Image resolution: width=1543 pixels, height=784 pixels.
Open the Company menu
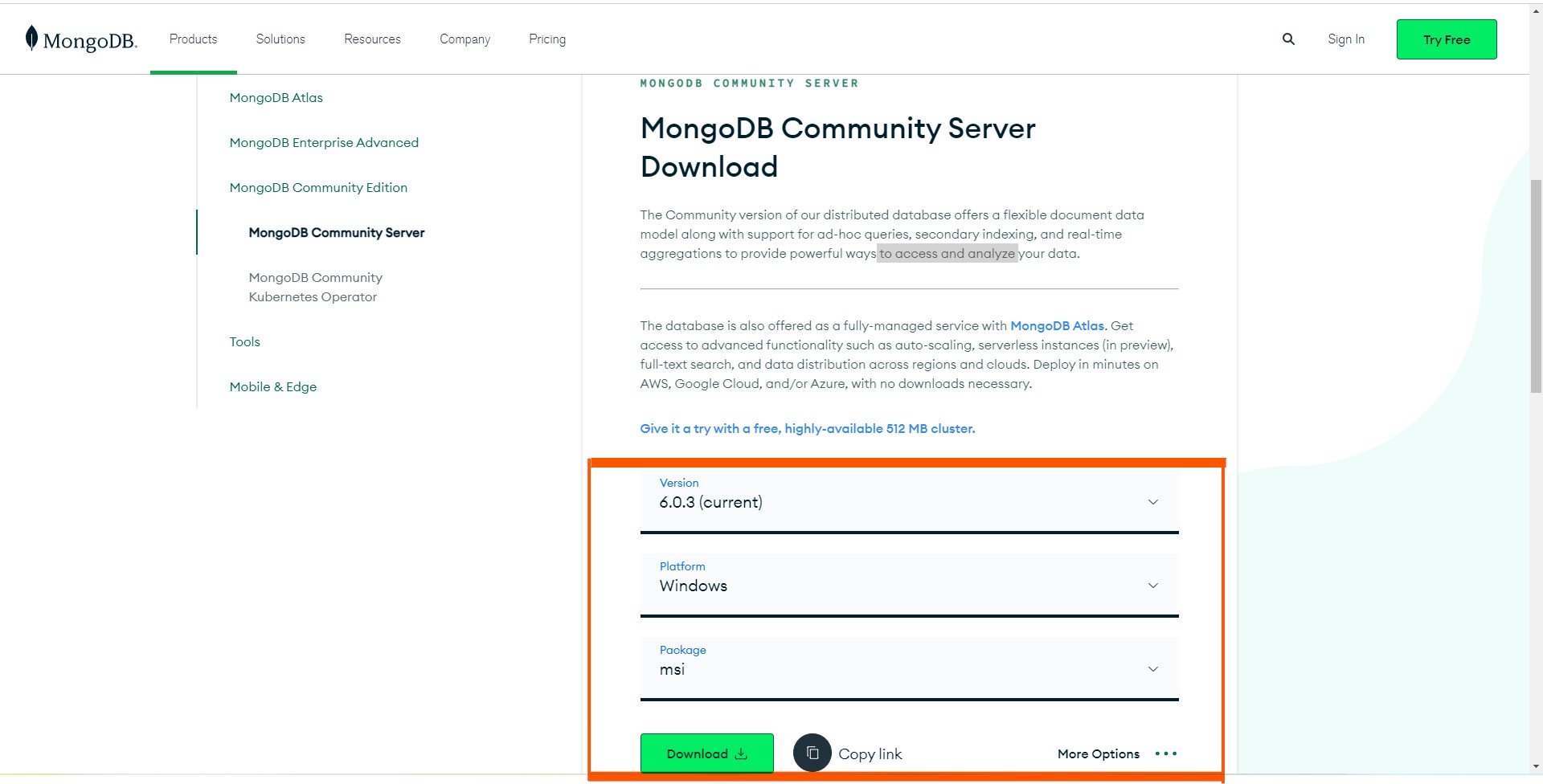(465, 39)
